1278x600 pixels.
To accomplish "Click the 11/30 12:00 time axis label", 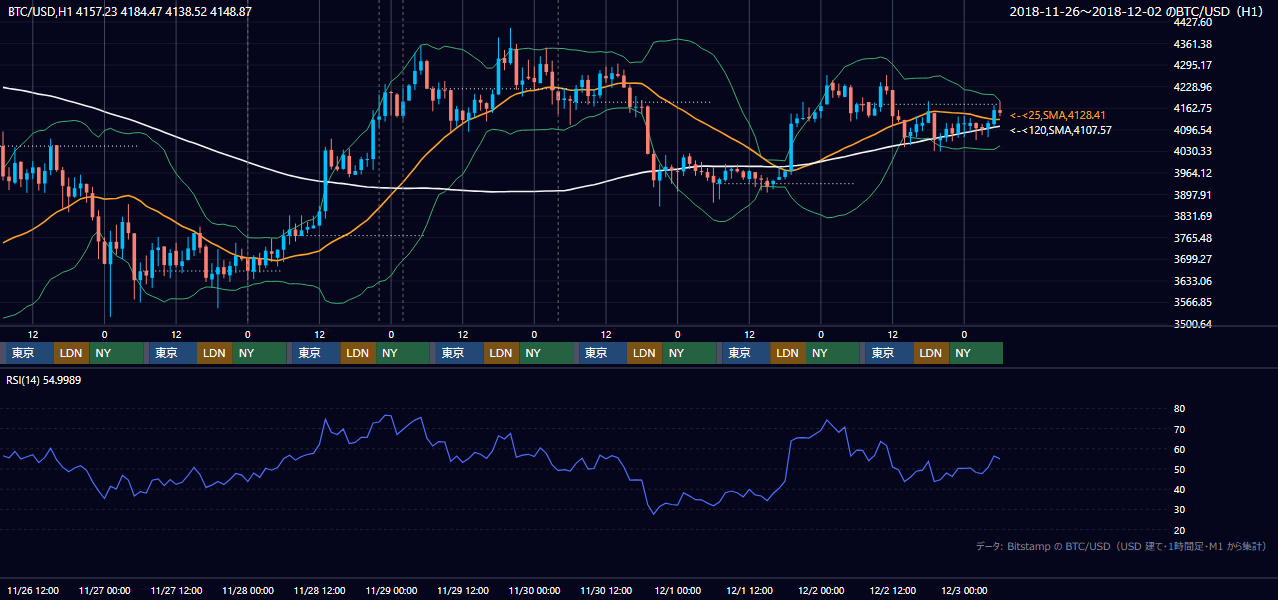I will click(607, 590).
